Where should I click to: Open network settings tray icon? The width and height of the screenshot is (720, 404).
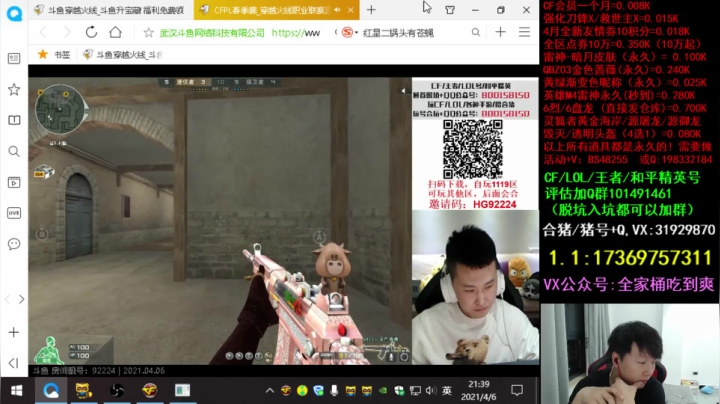point(415,391)
